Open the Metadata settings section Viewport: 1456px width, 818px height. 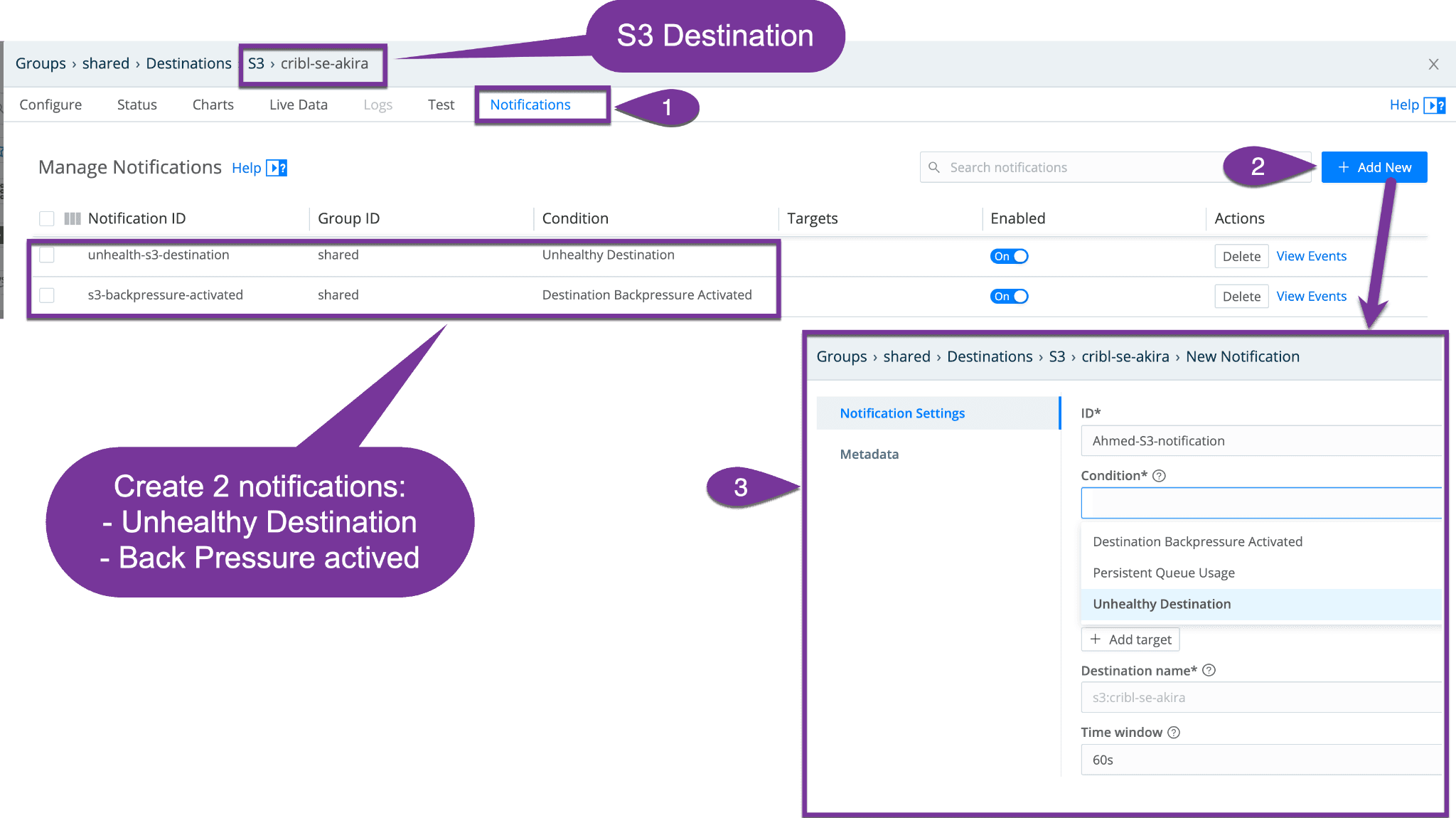click(869, 454)
